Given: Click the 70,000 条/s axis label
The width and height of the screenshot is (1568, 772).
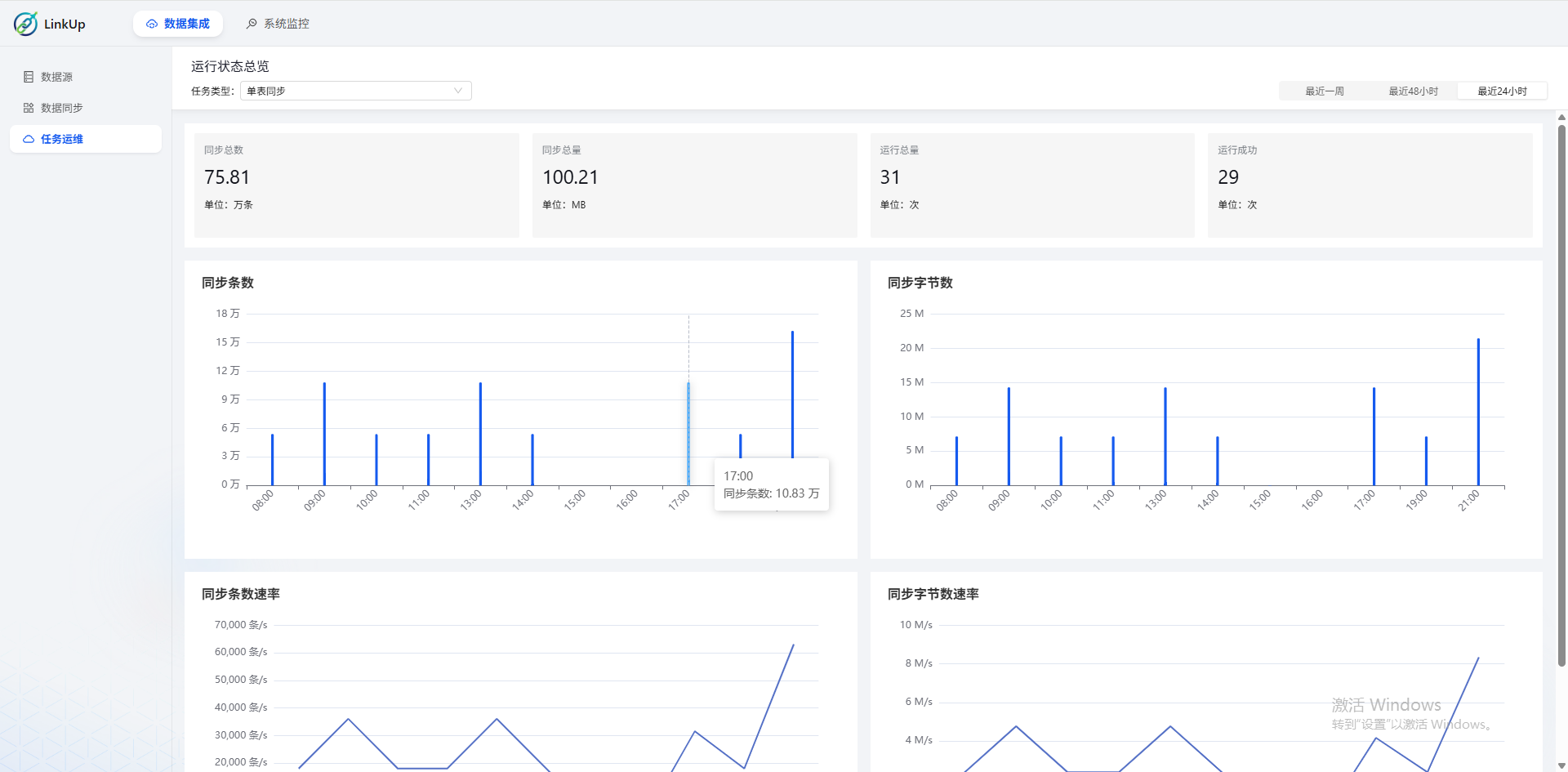Looking at the screenshot, I should coord(241,625).
